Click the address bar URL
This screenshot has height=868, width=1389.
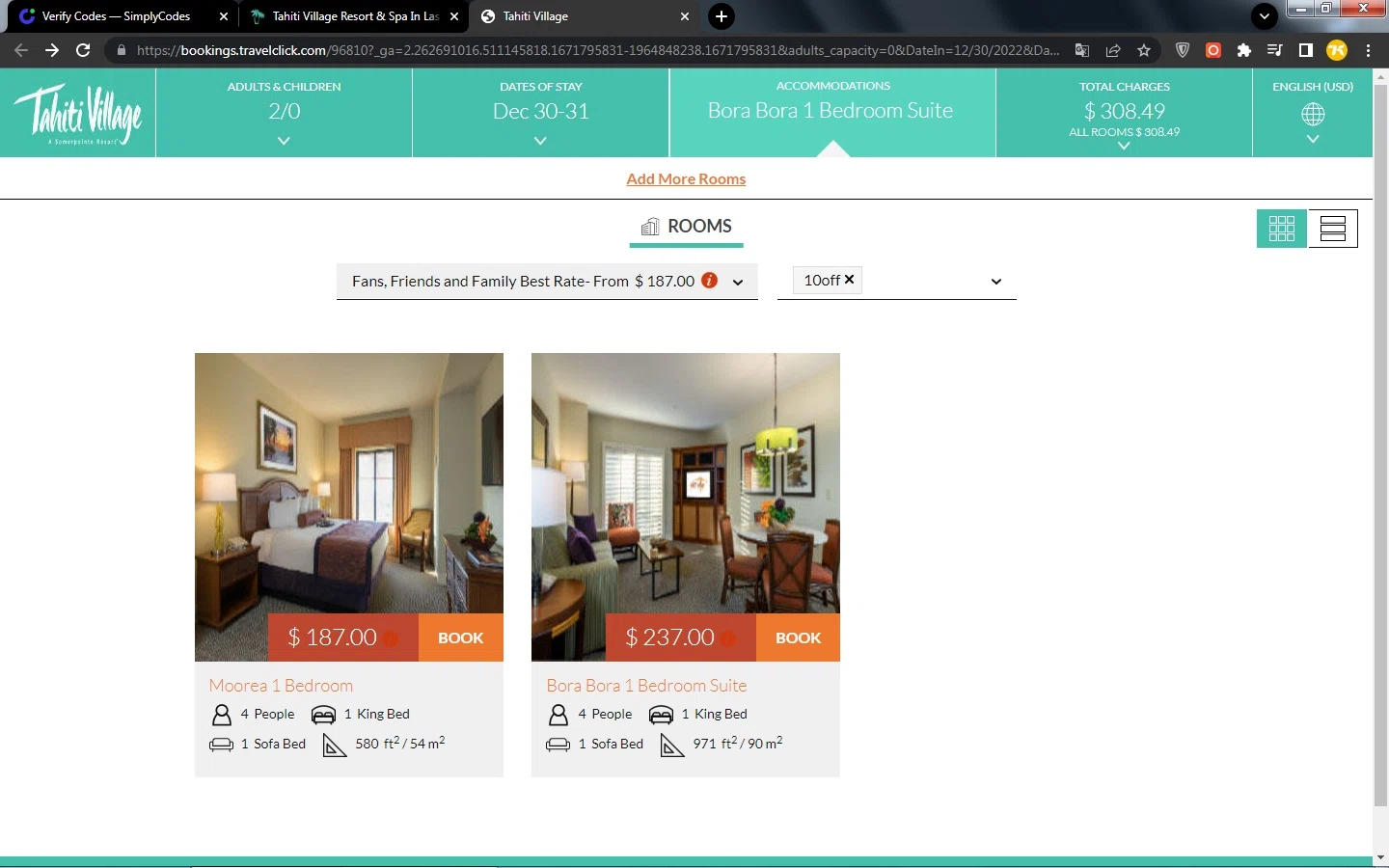tap(598, 50)
